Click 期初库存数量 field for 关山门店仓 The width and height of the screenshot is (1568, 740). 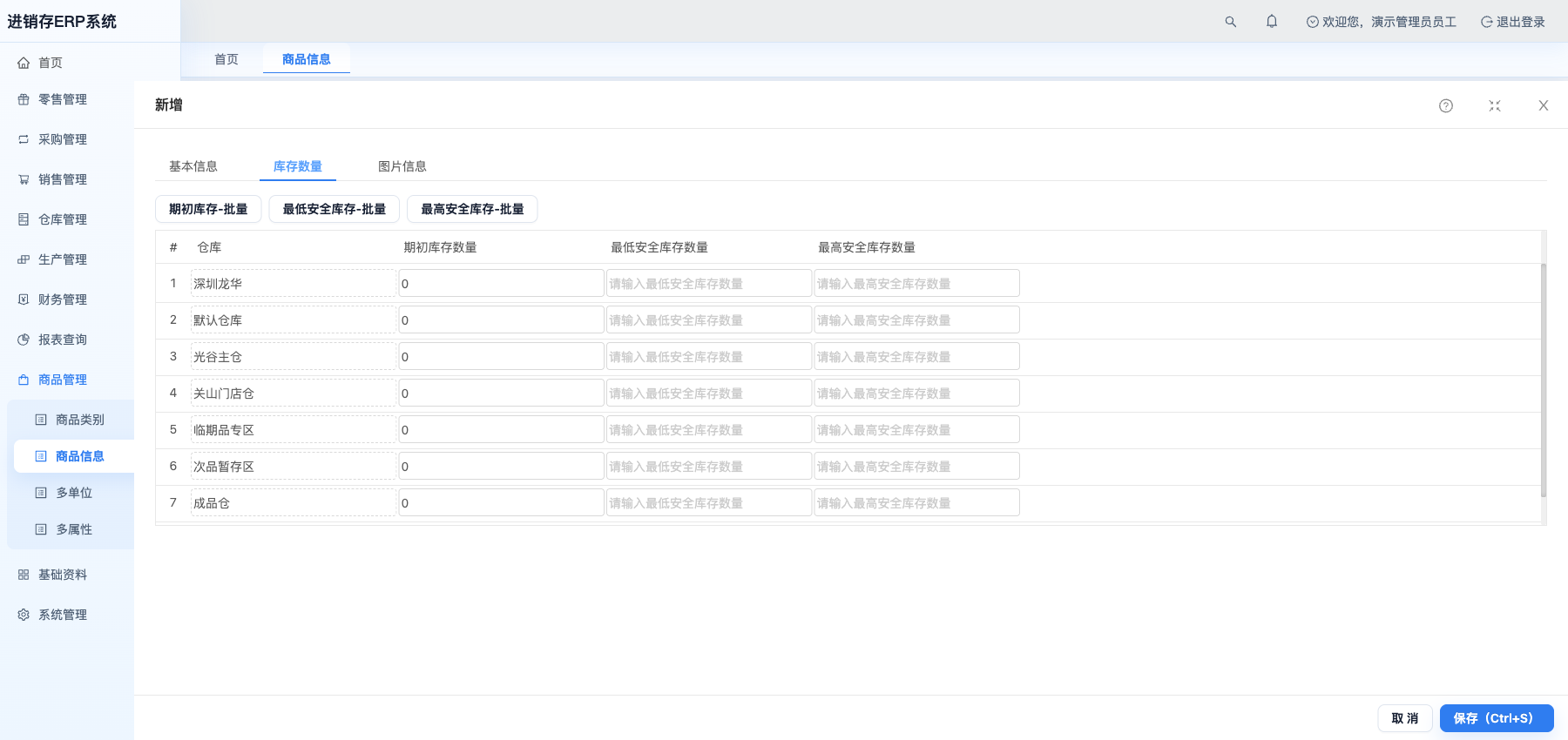click(502, 394)
